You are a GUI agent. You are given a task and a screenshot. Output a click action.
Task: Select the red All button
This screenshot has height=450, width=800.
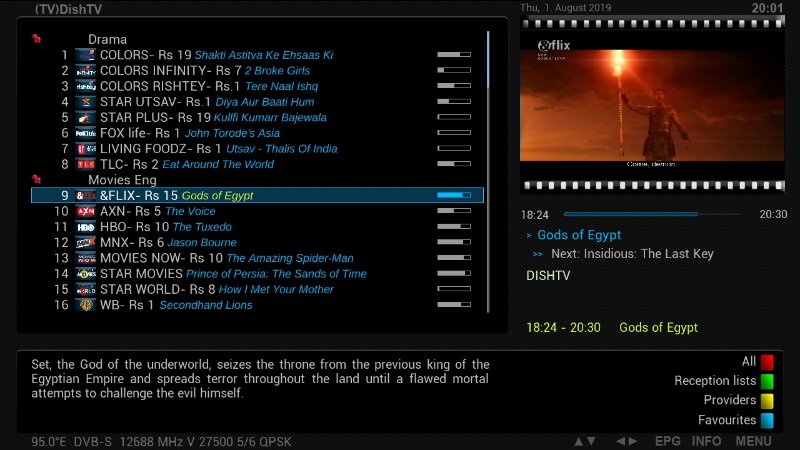[767, 362]
